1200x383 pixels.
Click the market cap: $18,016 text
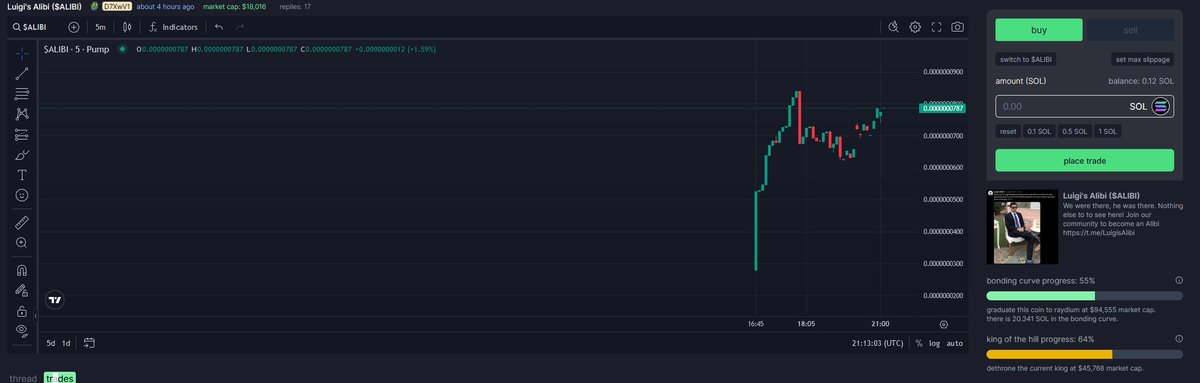(x=234, y=6)
